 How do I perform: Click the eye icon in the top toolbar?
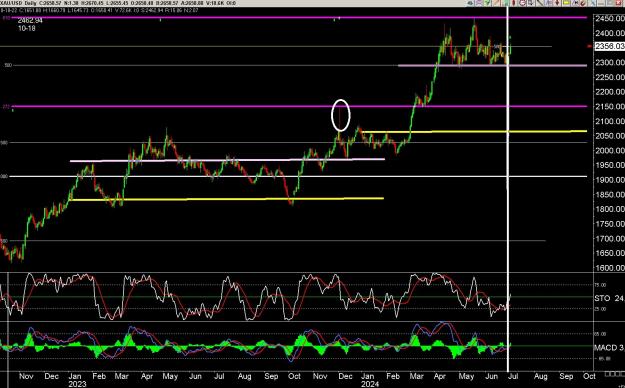(470, 3)
